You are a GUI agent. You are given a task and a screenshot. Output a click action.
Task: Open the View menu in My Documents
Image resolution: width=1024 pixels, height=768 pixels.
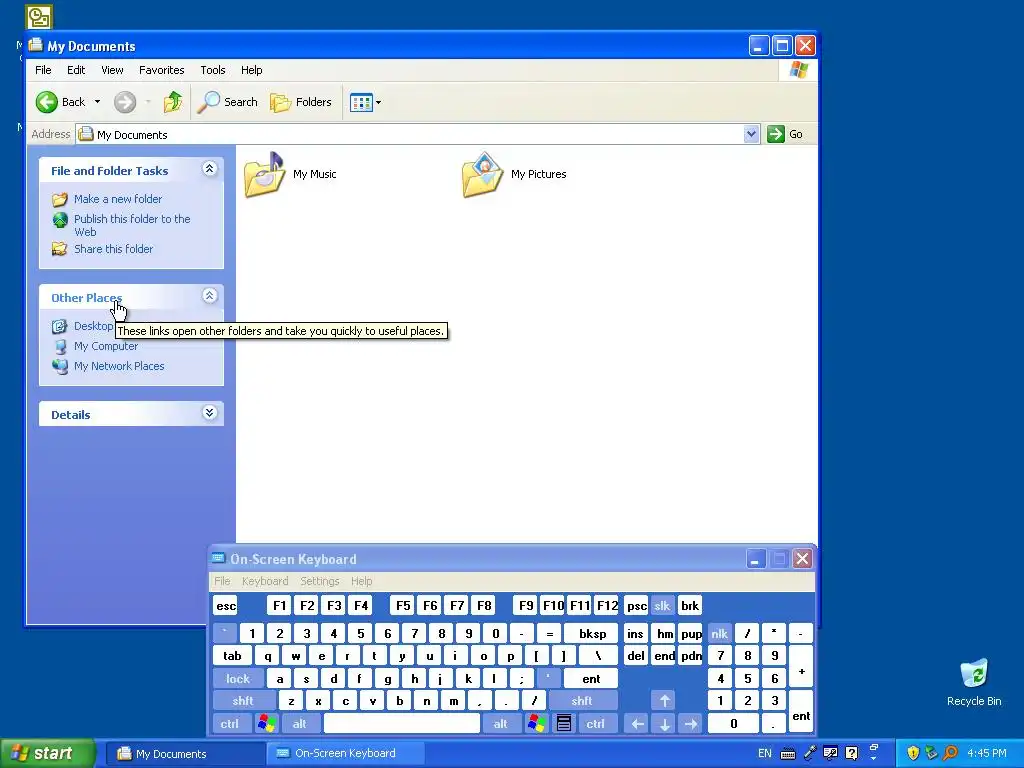coord(112,70)
